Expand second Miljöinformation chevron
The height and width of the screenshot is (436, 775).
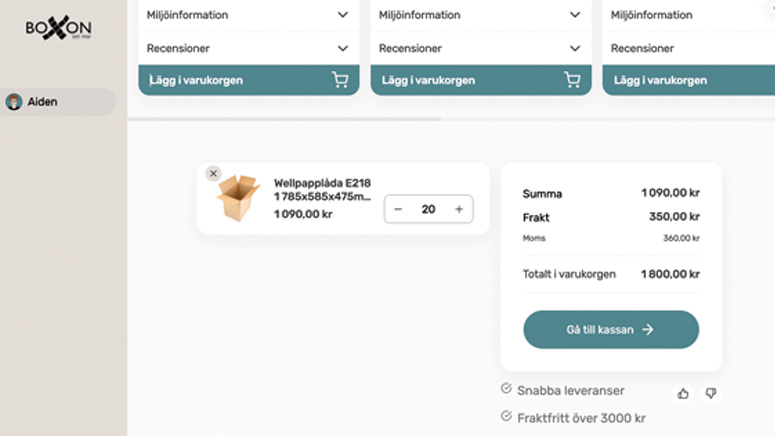tap(575, 15)
